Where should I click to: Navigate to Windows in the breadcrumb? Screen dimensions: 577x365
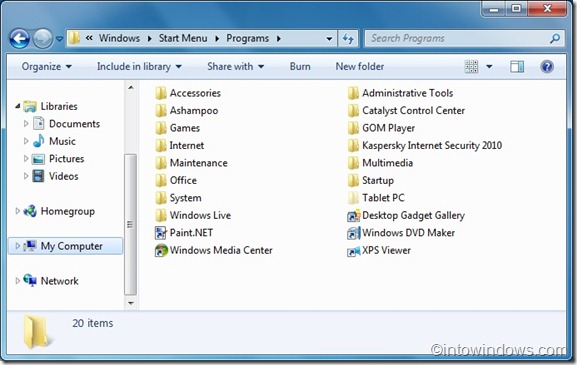[x=119, y=38]
